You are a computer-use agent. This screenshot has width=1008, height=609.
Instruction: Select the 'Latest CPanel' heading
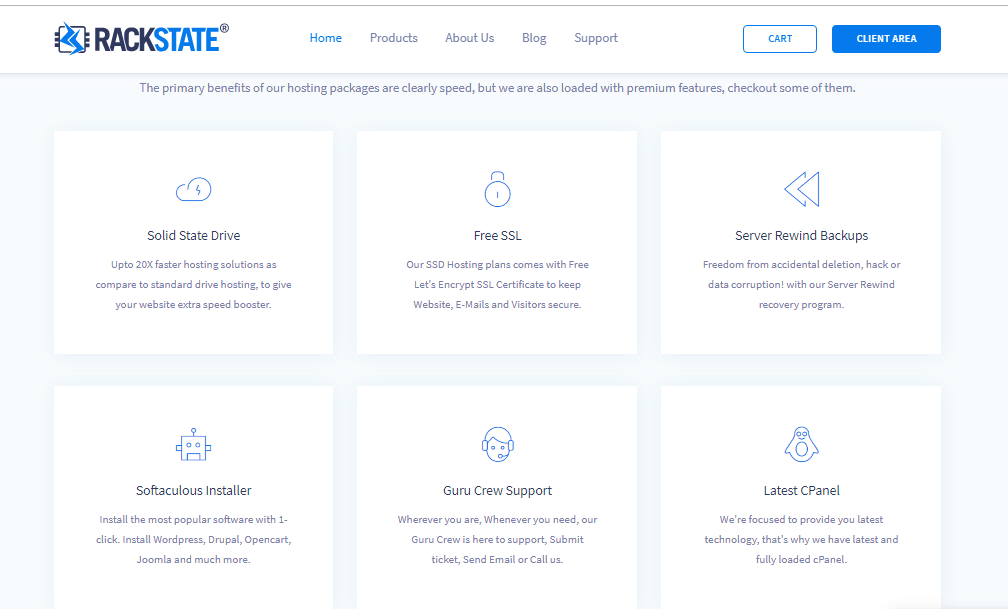click(x=802, y=490)
